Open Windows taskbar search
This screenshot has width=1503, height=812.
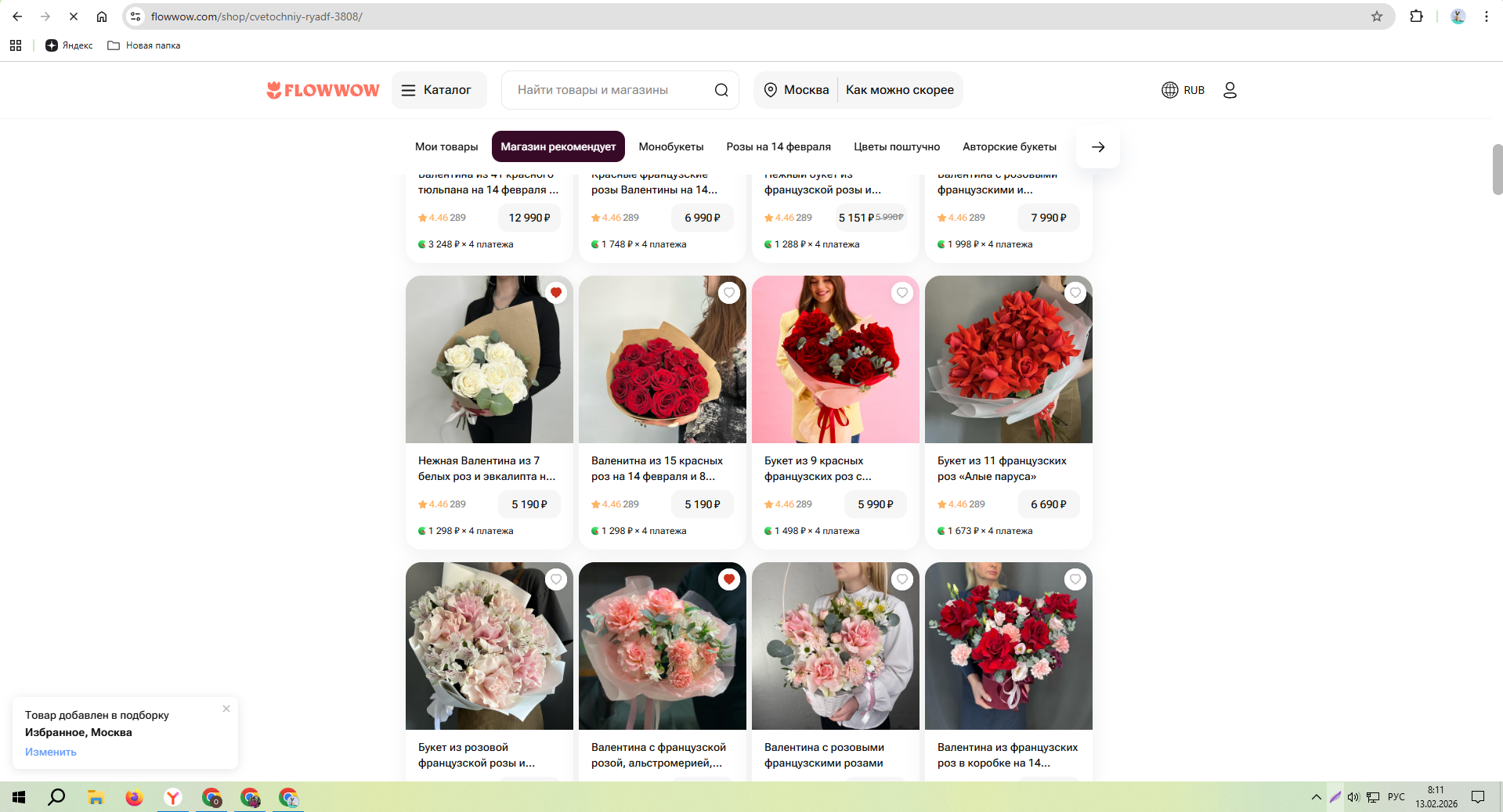coord(56,797)
